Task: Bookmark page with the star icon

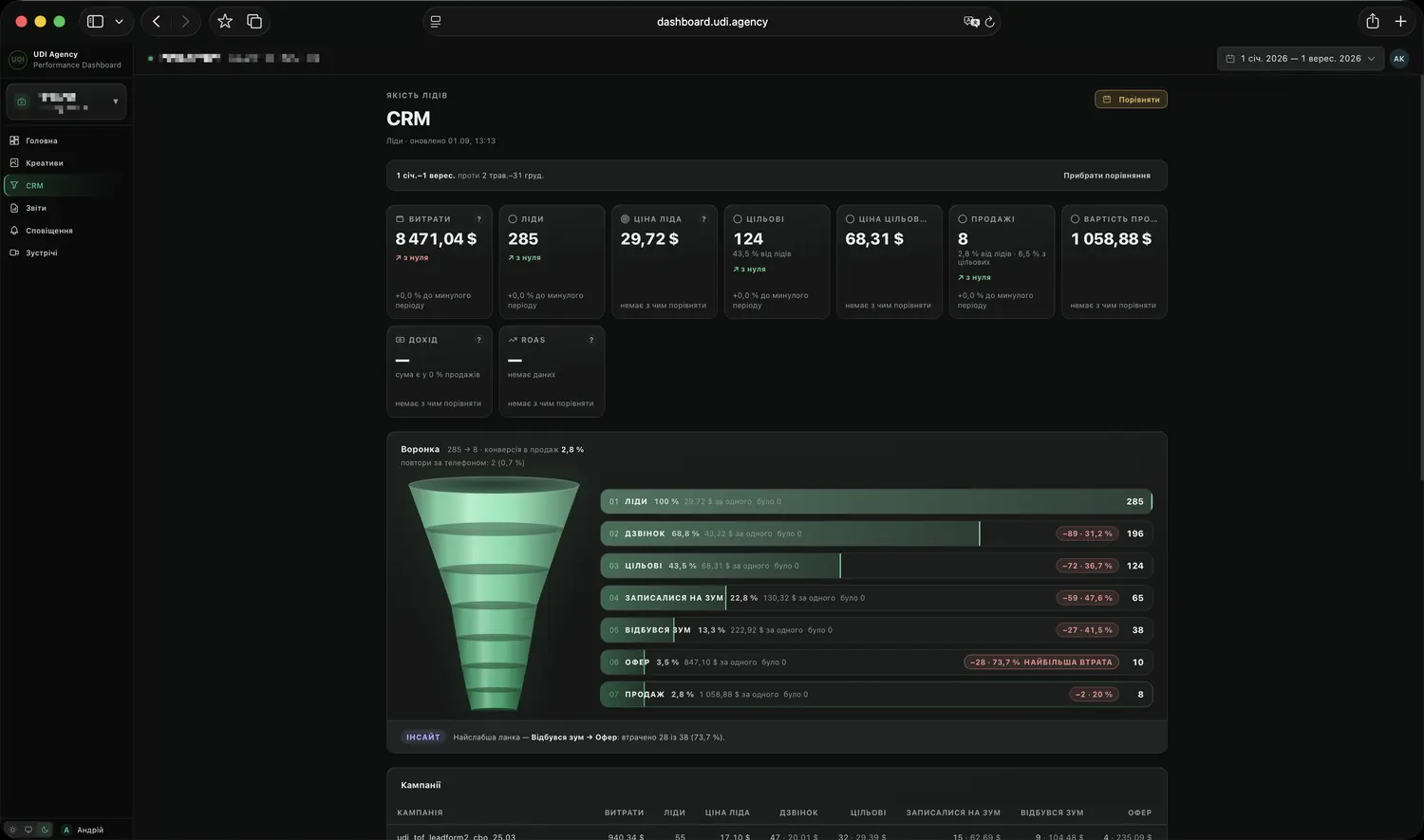Action: click(225, 21)
